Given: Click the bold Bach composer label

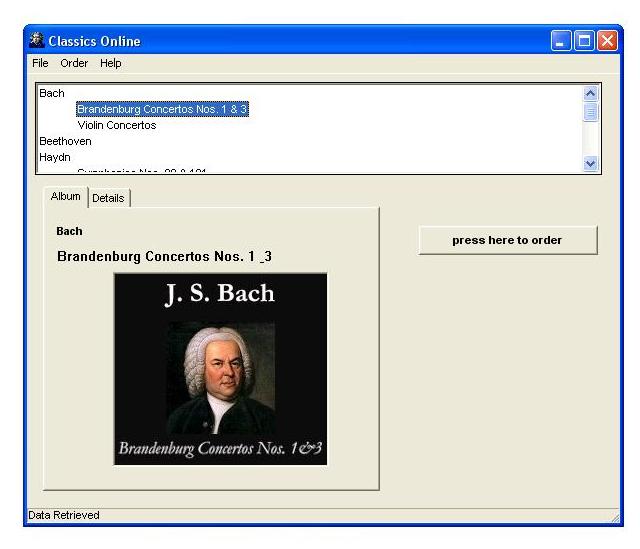Looking at the screenshot, I should pyautogui.click(x=69, y=231).
